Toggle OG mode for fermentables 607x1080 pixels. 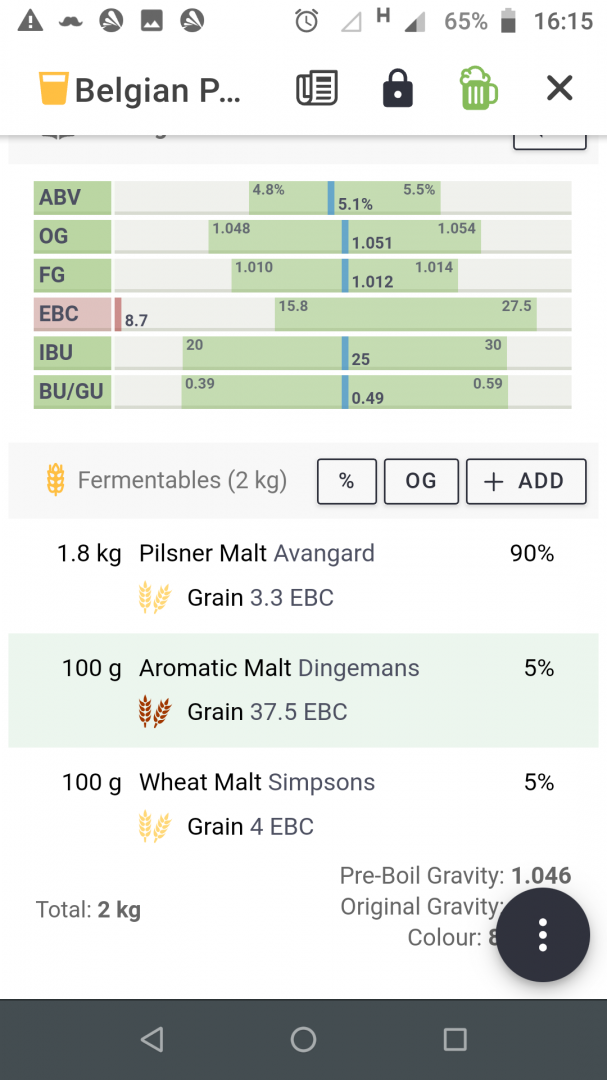pyautogui.click(x=421, y=481)
